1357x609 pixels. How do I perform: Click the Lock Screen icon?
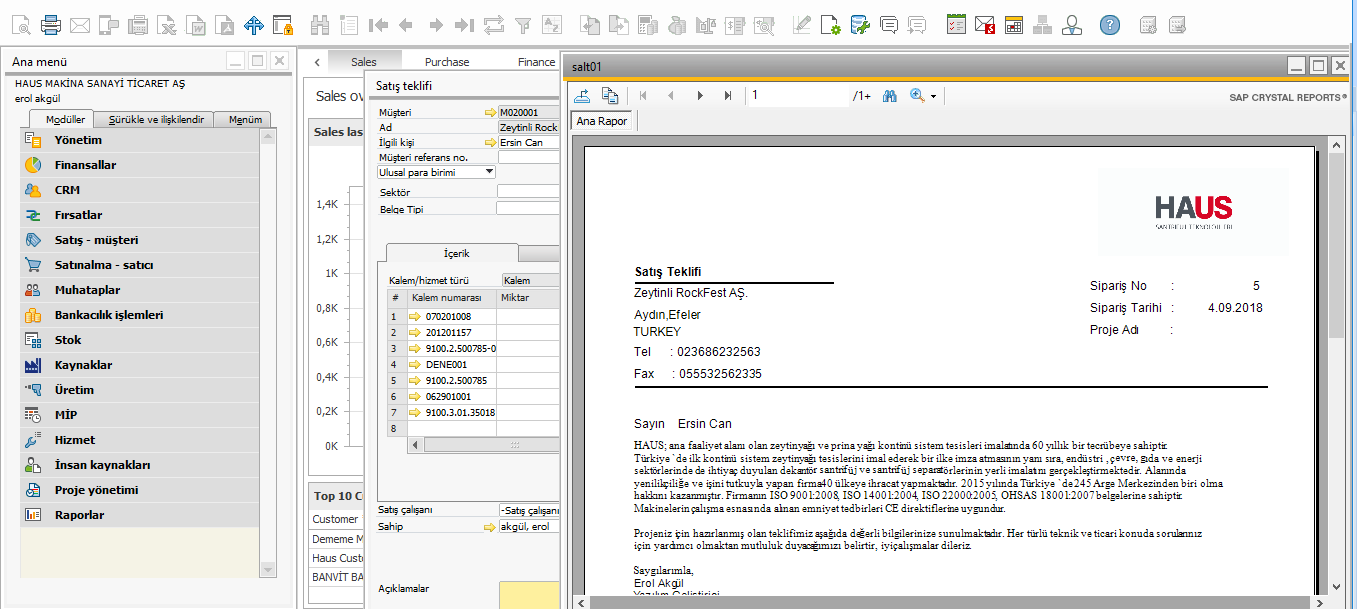[x=283, y=25]
